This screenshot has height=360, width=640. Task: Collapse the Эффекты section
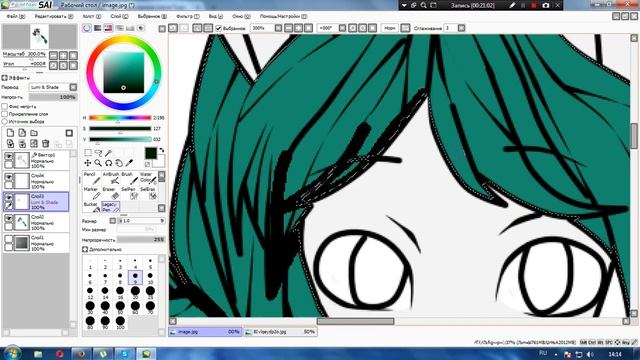tap(4, 78)
